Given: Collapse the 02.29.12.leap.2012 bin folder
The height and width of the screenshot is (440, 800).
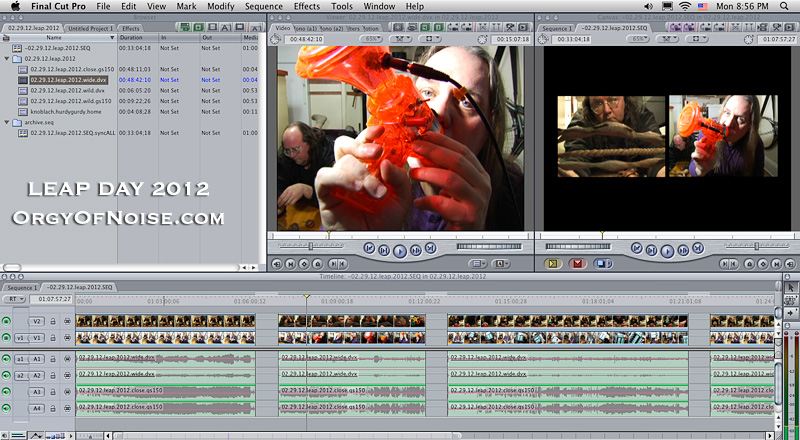Looking at the screenshot, I should 6,59.
